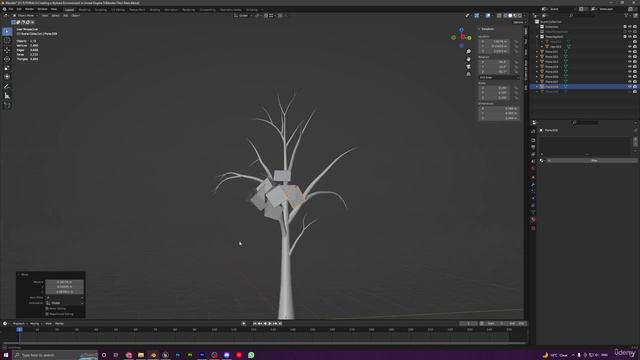Hide Plane.008 with its eye icon
The width and height of the screenshot is (640, 360).
[630, 87]
